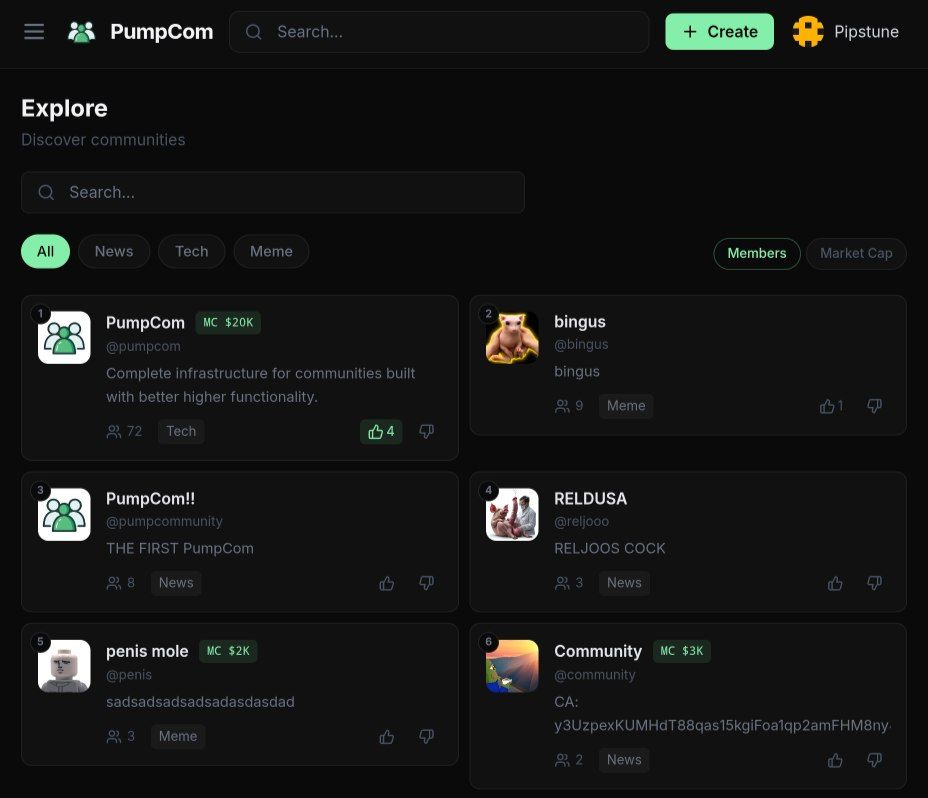The width and height of the screenshot is (928, 798).
Task: Dislike the PumpCom!! community
Action: coord(426,583)
